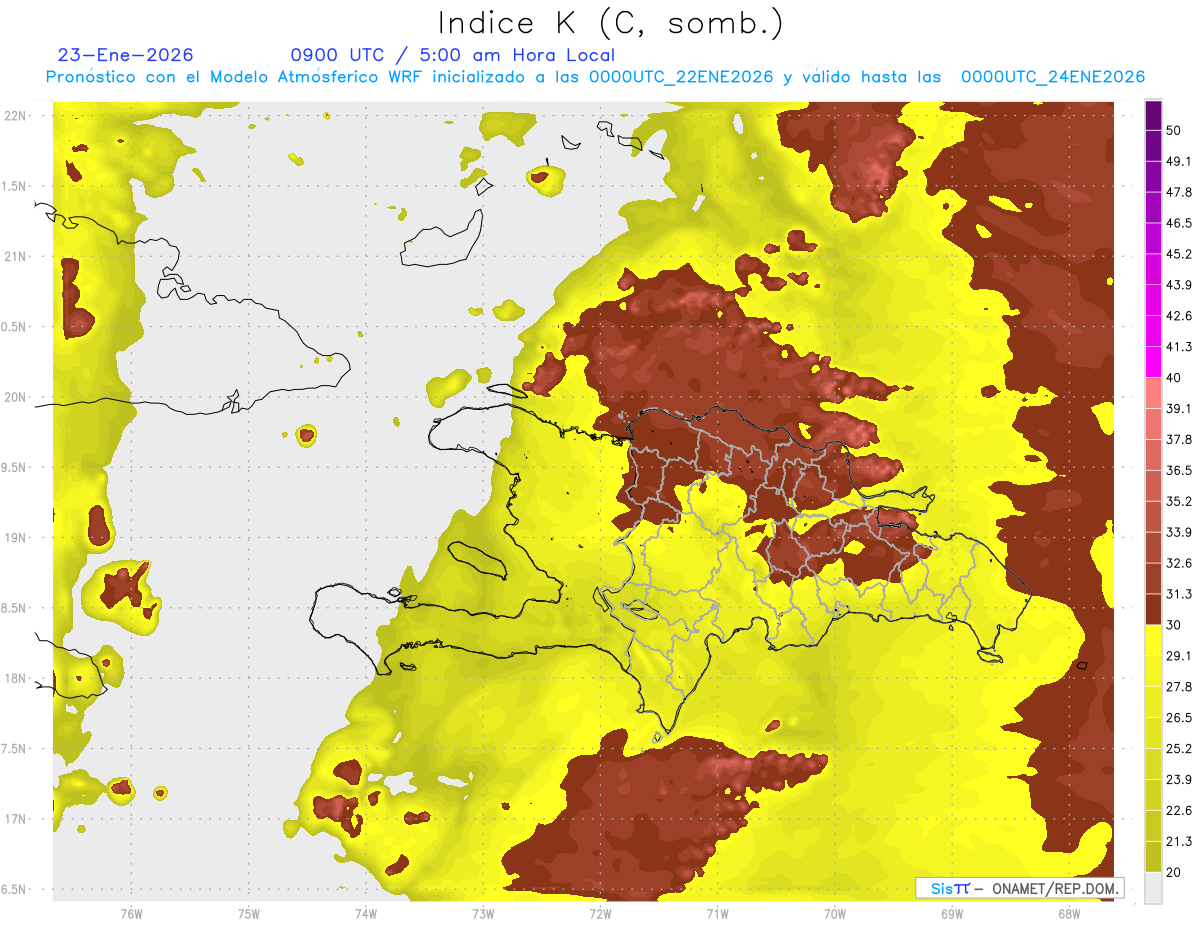Select legend value "46.5"
This screenshot has height=927, width=1200.
point(1178,223)
